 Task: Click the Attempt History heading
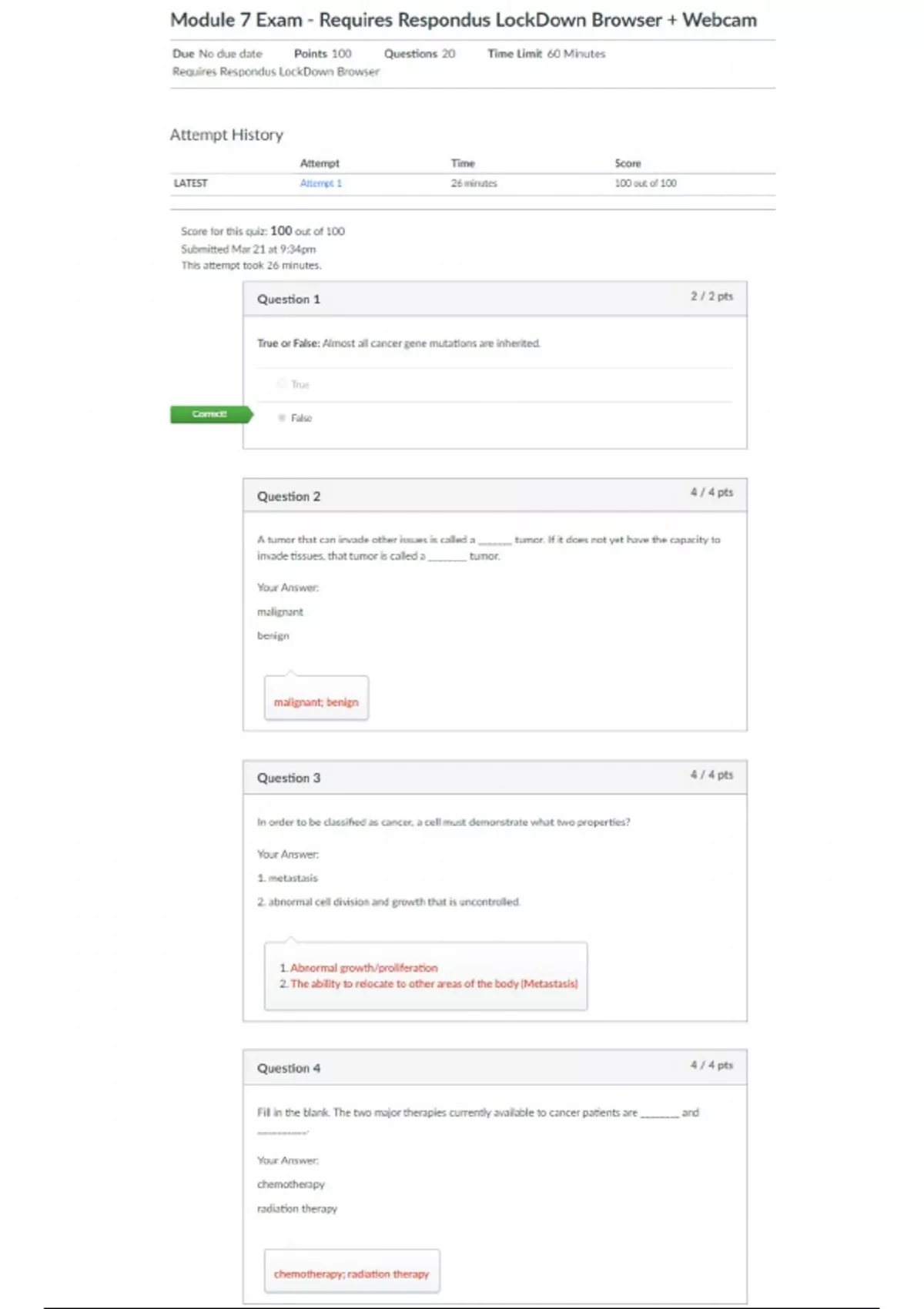click(226, 135)
